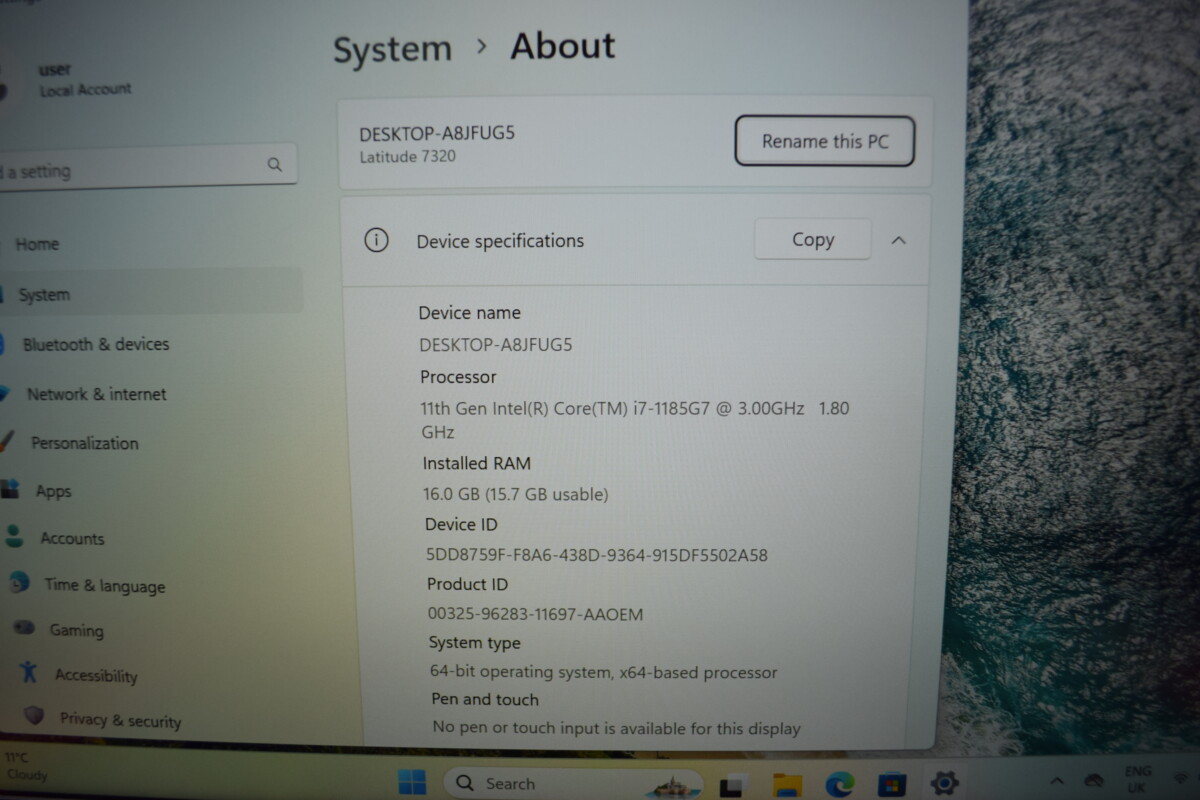Click the Latitude 7320 model text

408,156
